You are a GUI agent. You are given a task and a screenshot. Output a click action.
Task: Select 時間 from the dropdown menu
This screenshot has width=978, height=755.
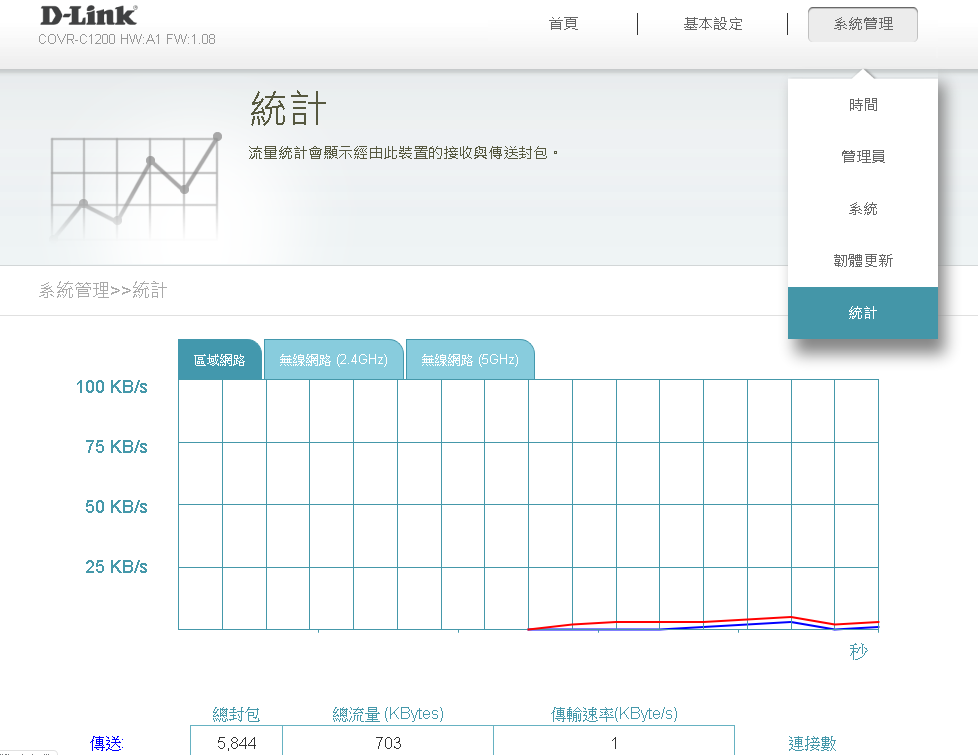(x=862, y=105)
